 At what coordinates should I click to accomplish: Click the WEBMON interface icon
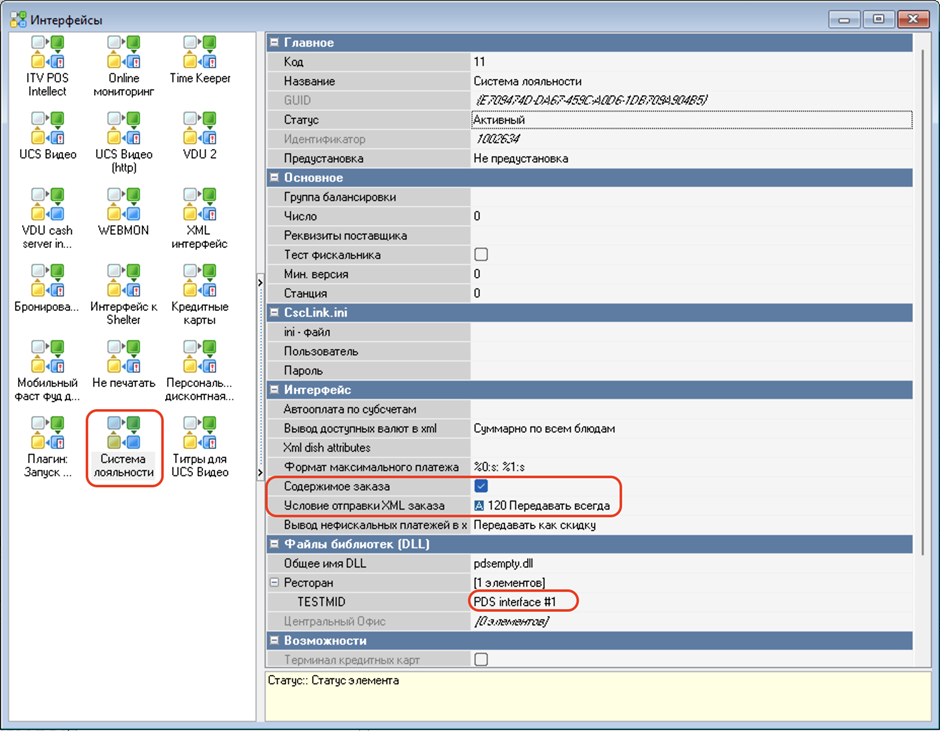click(x=123, y=206)
